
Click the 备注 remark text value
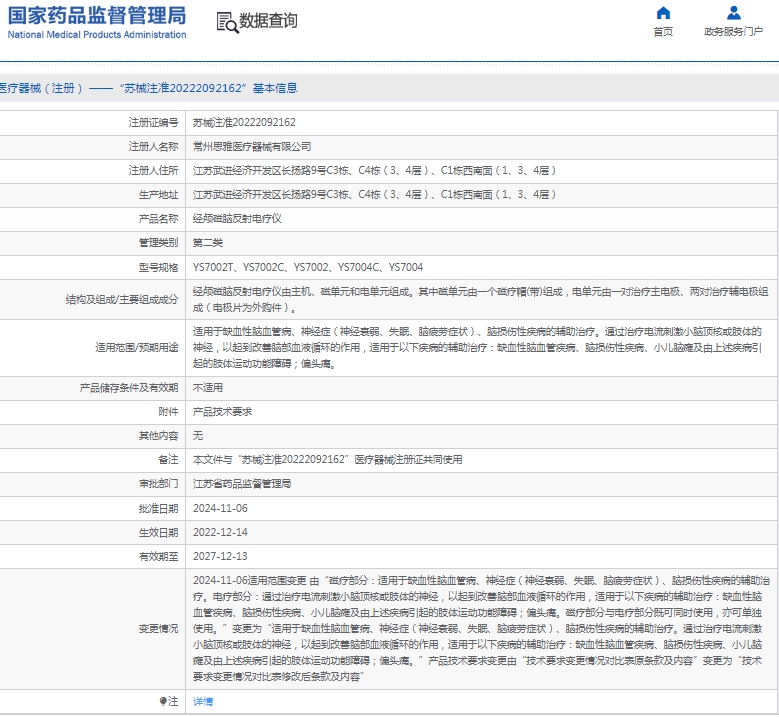pyautogui.click(x=327, y=460)
